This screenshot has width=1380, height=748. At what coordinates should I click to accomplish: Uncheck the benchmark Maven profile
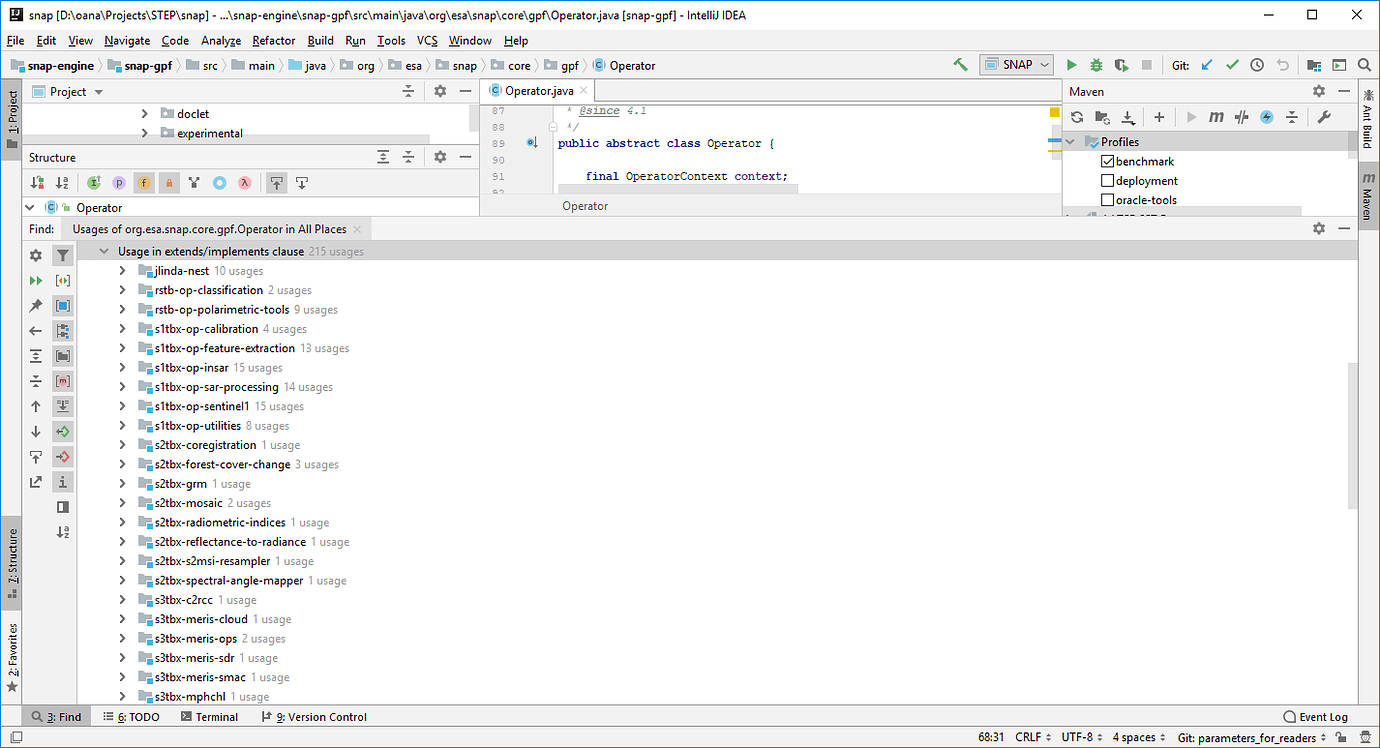pyautogui.click(x=1108, y=161)
